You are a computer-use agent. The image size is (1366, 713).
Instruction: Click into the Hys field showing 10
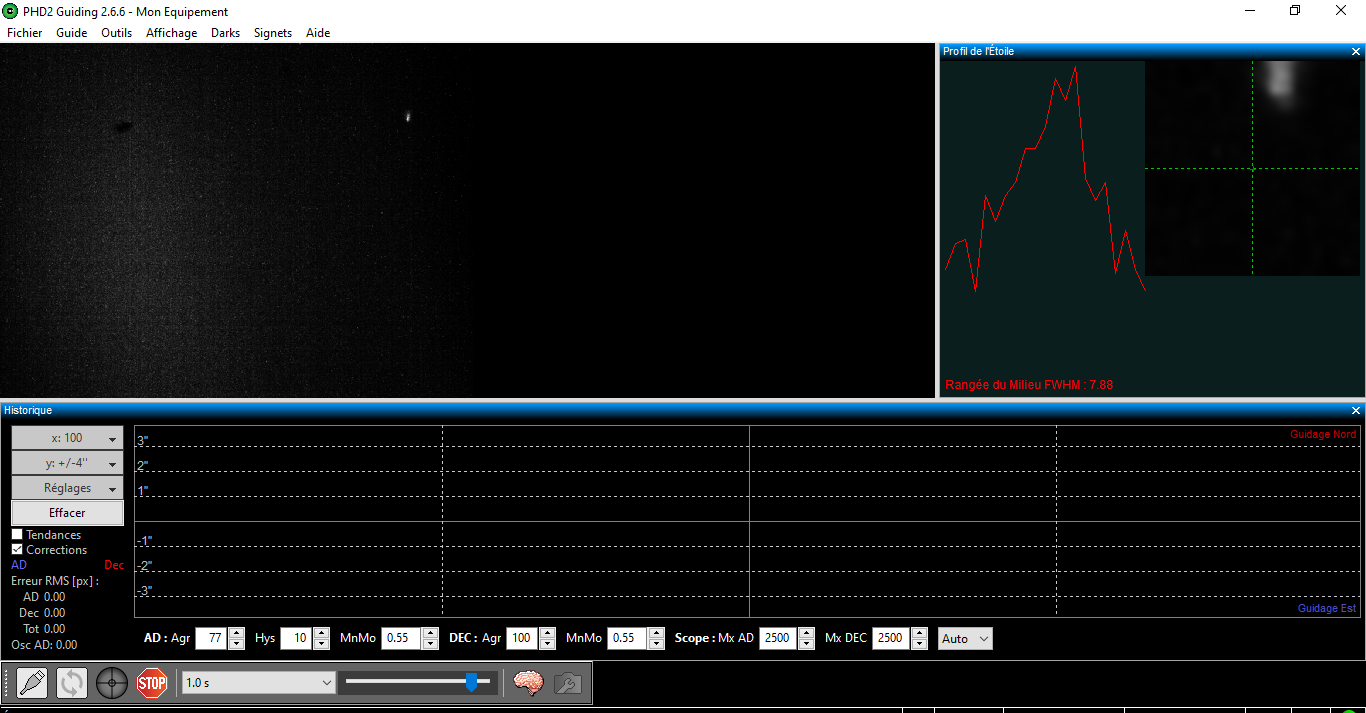[x=296, y=638]
